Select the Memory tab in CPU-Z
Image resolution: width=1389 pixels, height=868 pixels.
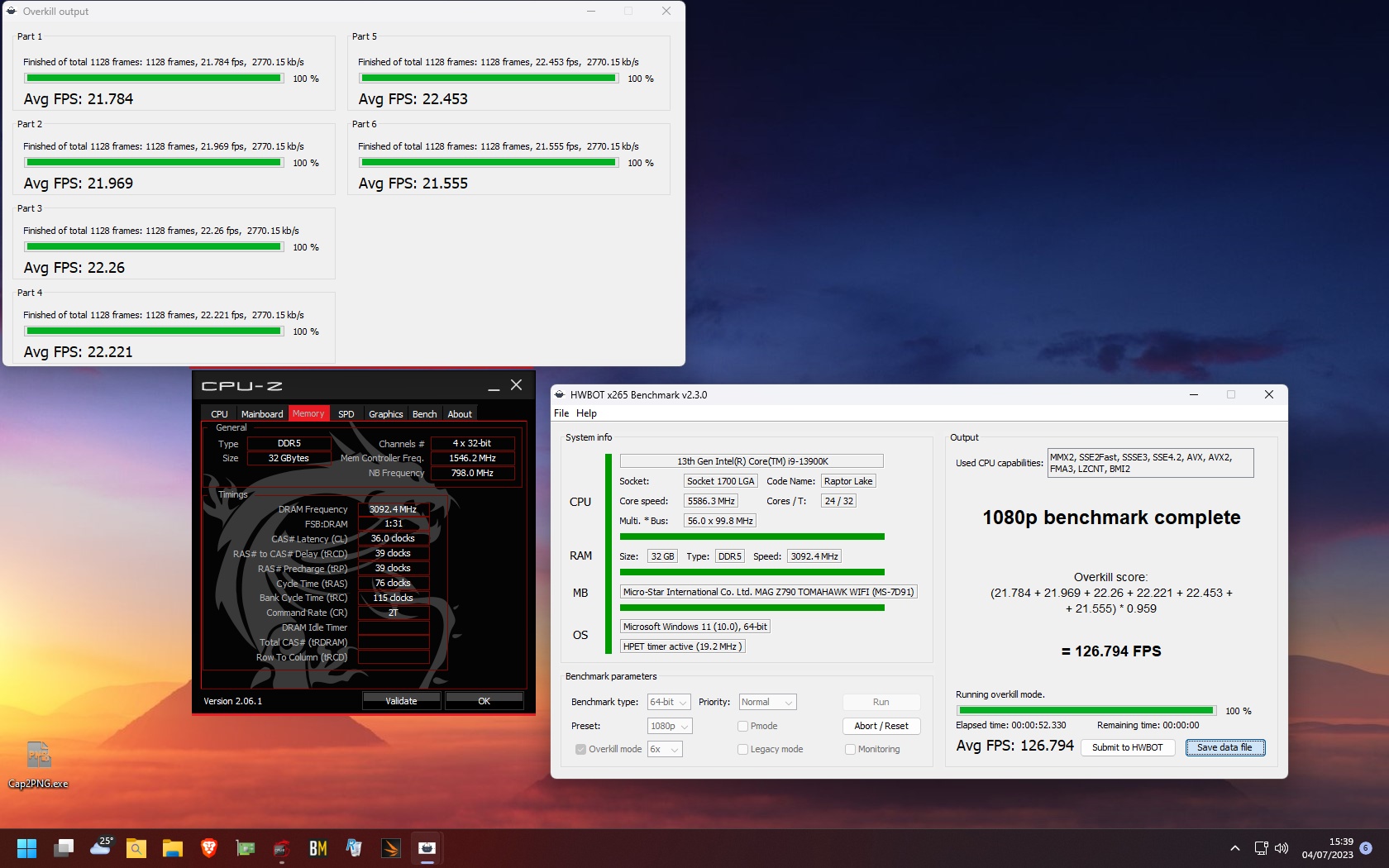point(308,413)
